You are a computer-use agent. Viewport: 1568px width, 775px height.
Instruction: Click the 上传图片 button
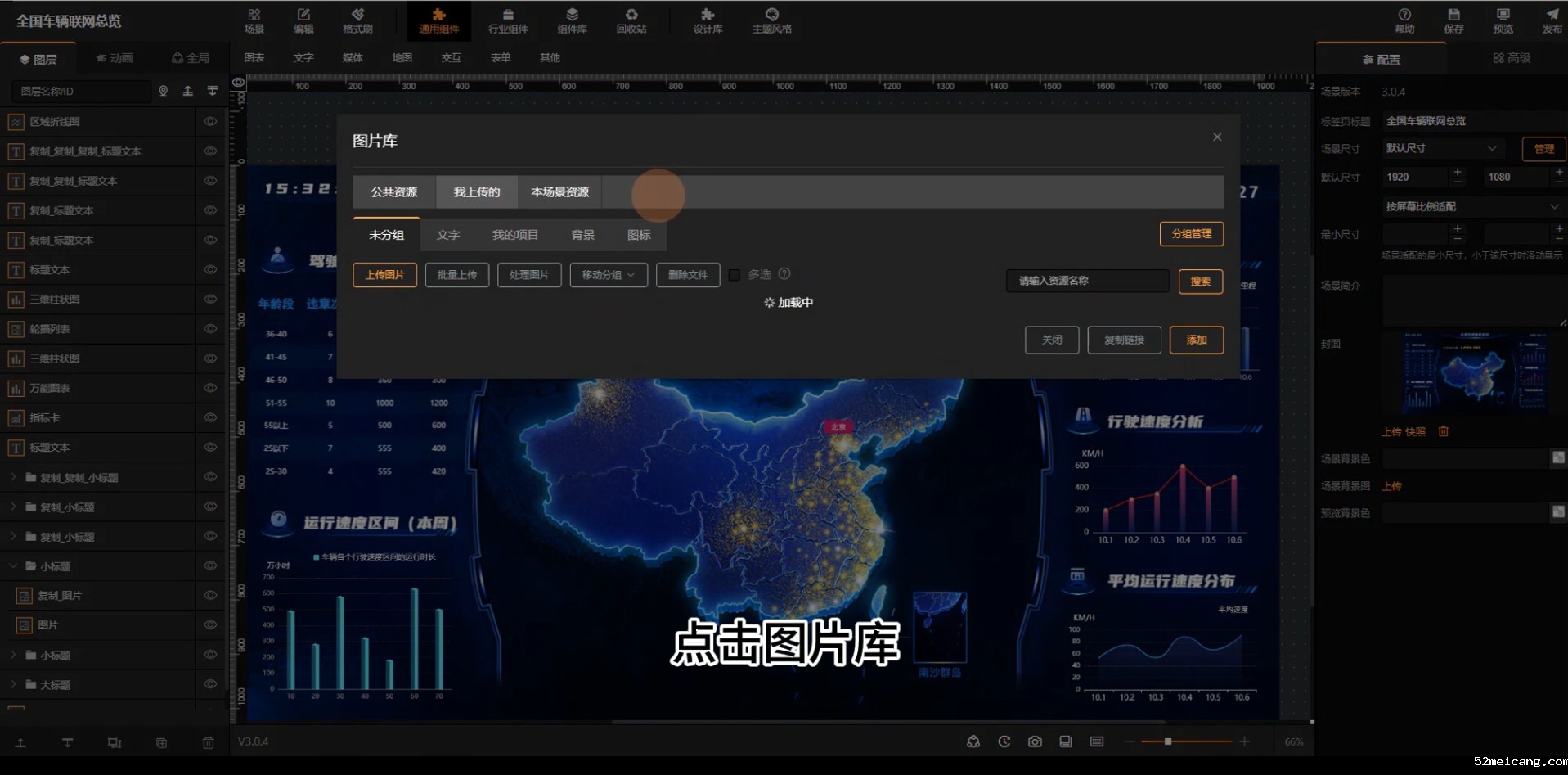384,275
